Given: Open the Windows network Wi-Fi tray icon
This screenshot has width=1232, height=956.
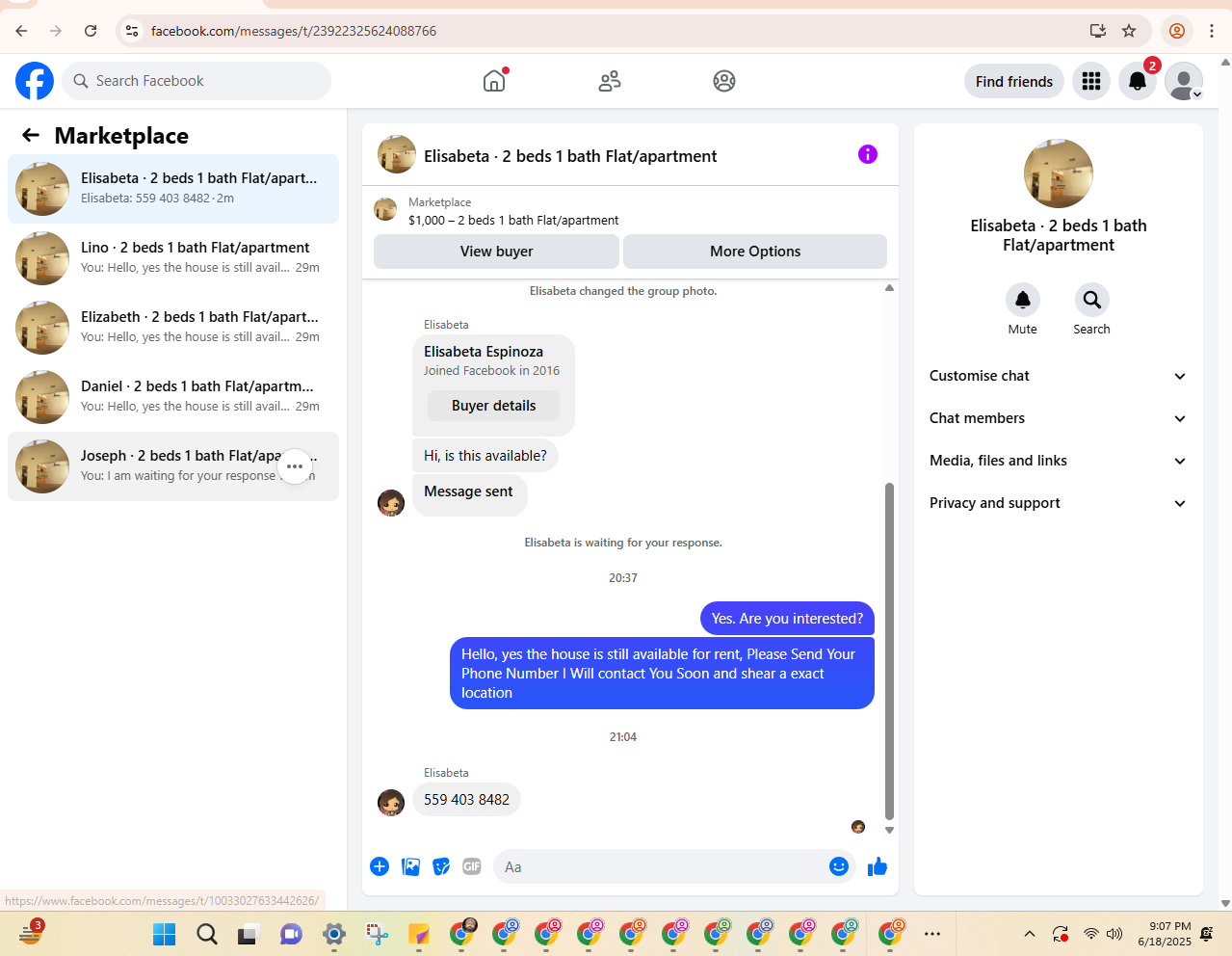Looking at the screenshot, I should click(1091, 934).
